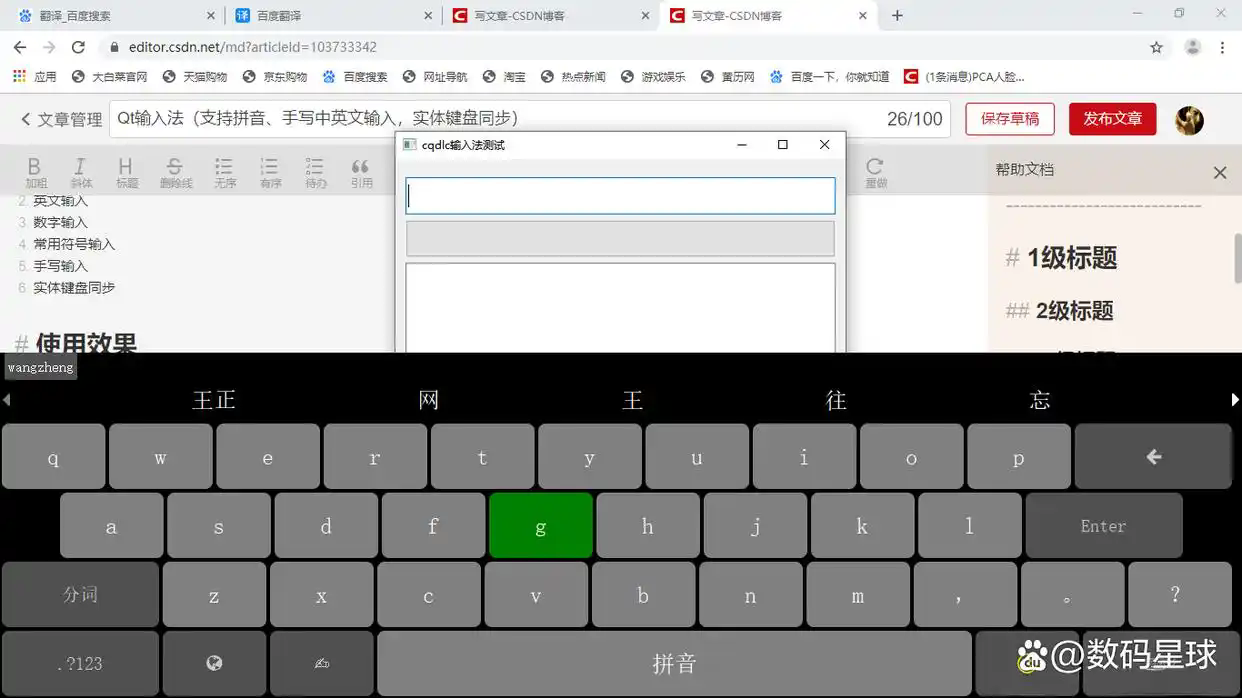Click the 发布文章 publish button
Image resolution: width=1242 pixels, height=698 pixels.
(1112, 119)
